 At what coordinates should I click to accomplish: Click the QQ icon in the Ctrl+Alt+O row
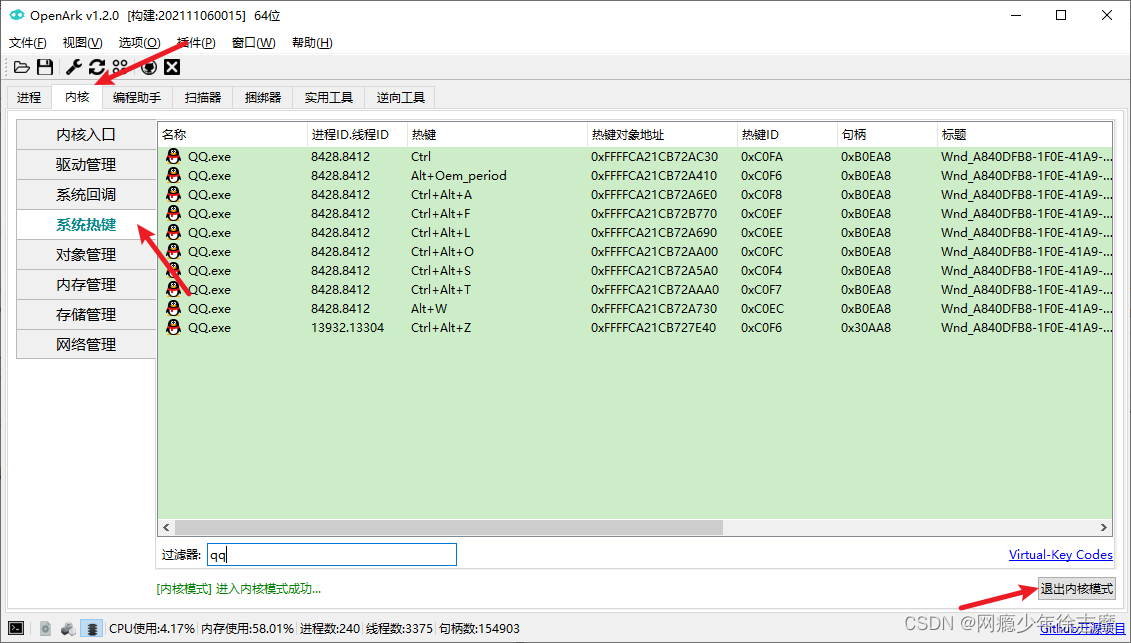click(174, 251)
